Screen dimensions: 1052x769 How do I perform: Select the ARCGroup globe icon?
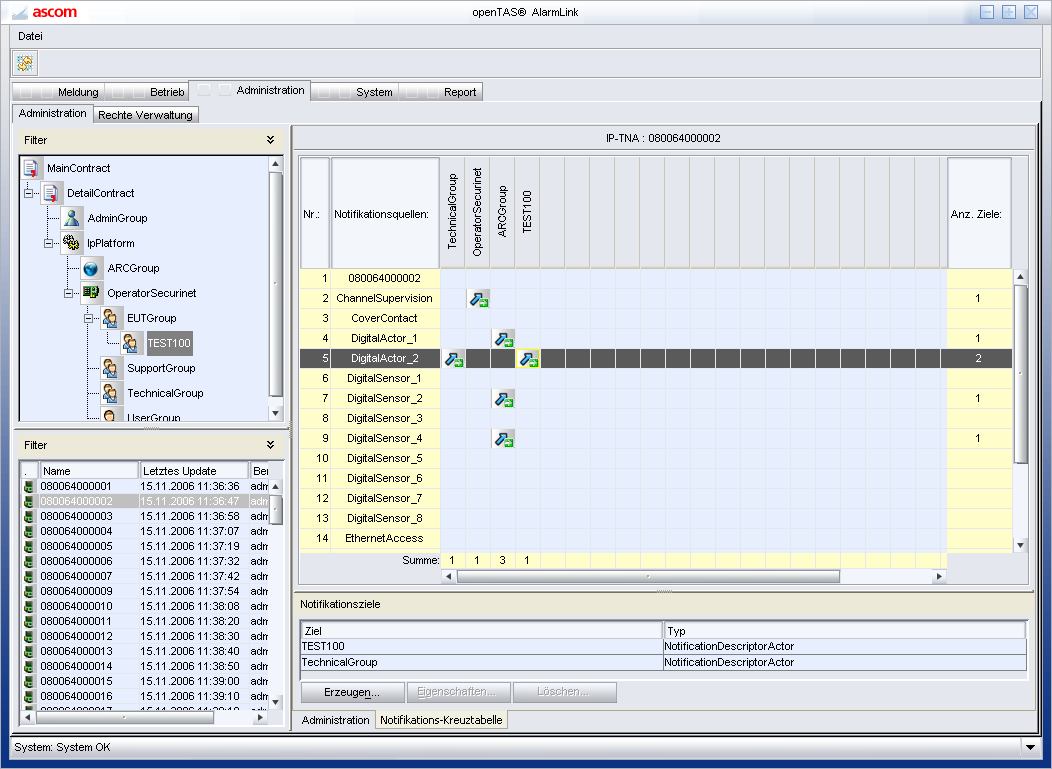pyautogui.click(x=92, y=268)
